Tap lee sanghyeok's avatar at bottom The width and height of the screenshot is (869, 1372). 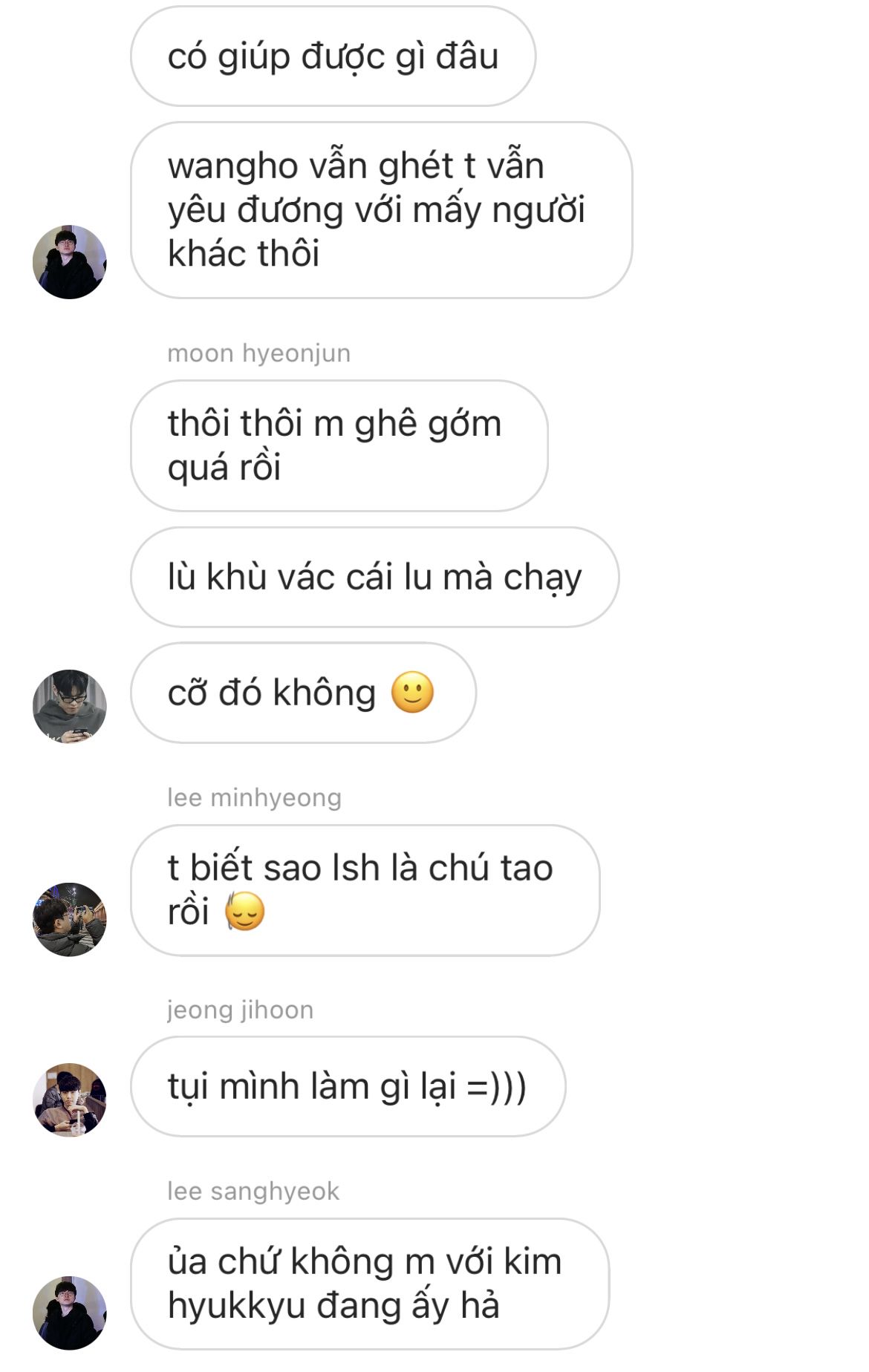[x=70, y=1313]
